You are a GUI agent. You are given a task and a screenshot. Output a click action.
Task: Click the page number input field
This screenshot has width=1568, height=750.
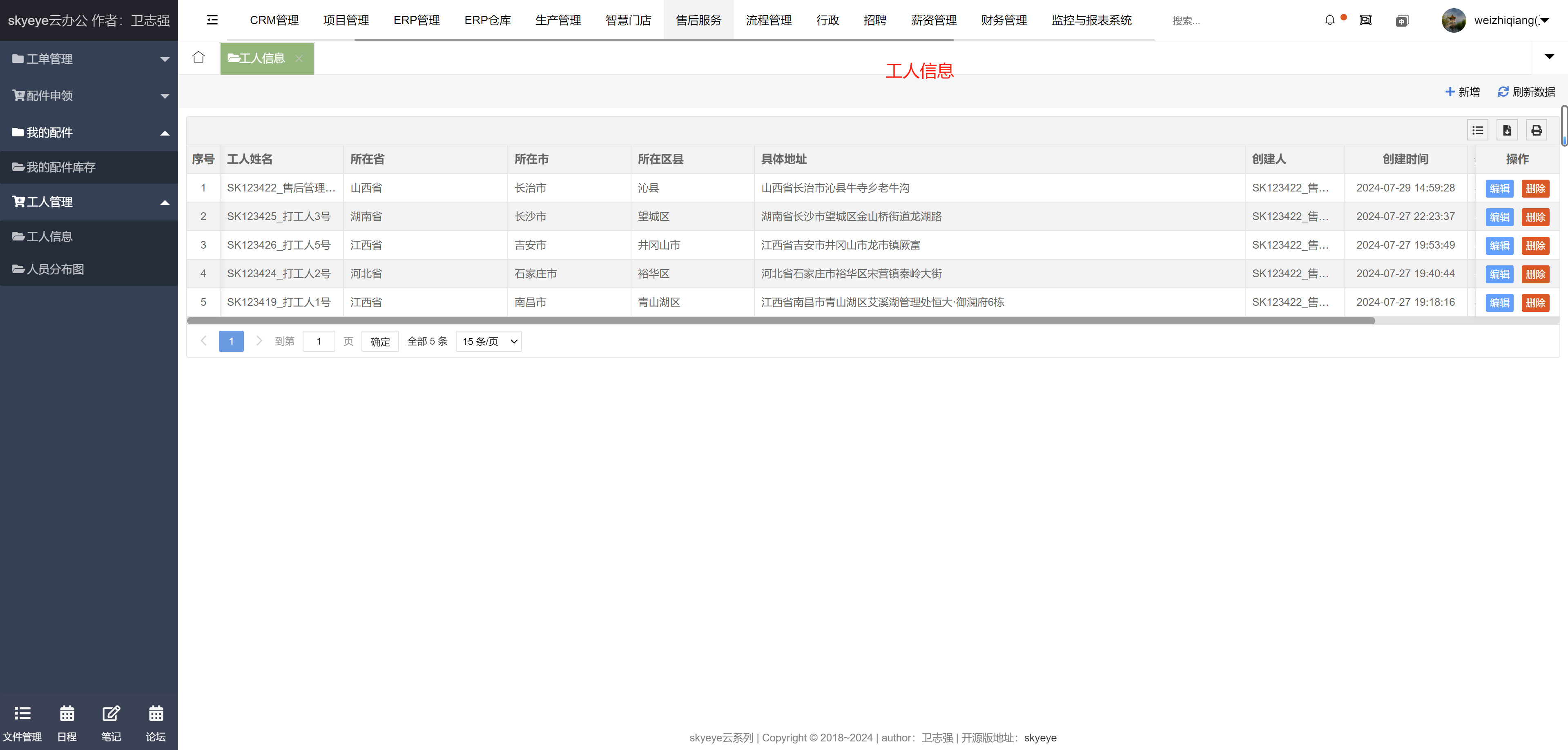click(x=318, y=341)
